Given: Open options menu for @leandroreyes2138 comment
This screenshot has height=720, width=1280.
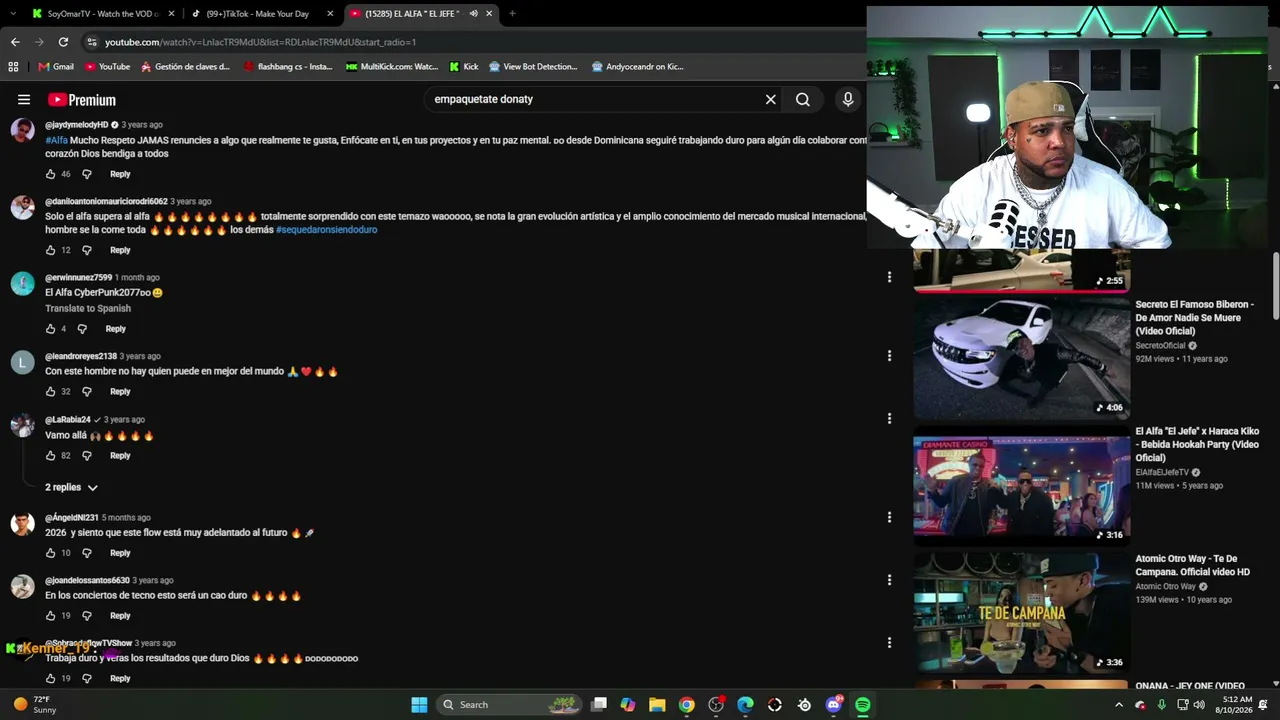Looking at the screenshot, I should click(x=889, y=355).
